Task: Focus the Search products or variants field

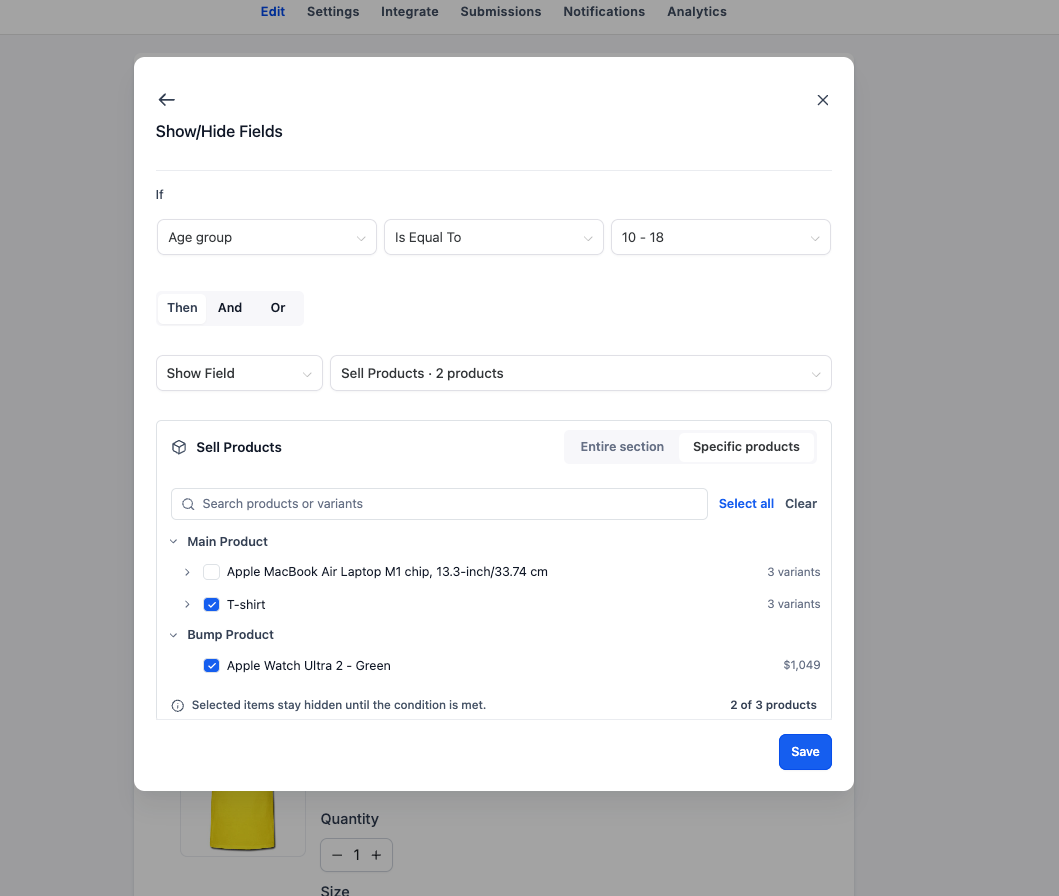Action: click(x=439, y=504)
